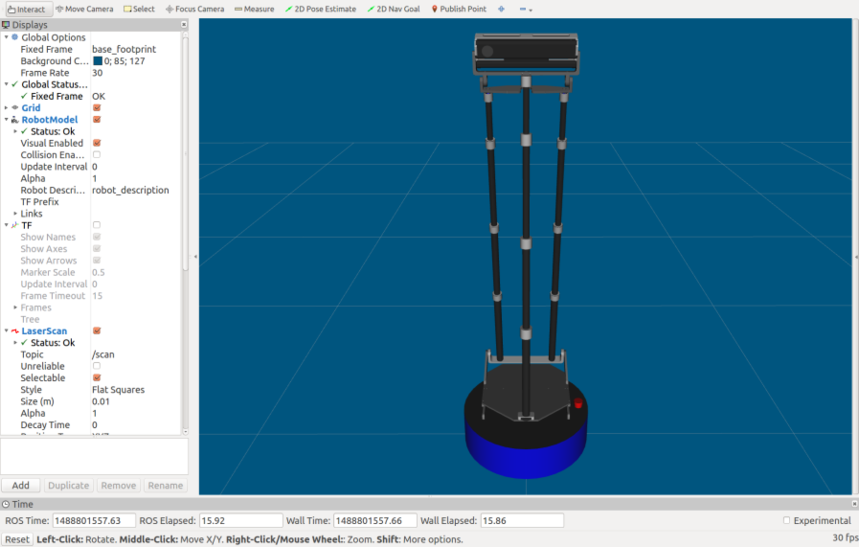
Task: Tick the Experimental checkbox
Action: [x=787, y=521]
